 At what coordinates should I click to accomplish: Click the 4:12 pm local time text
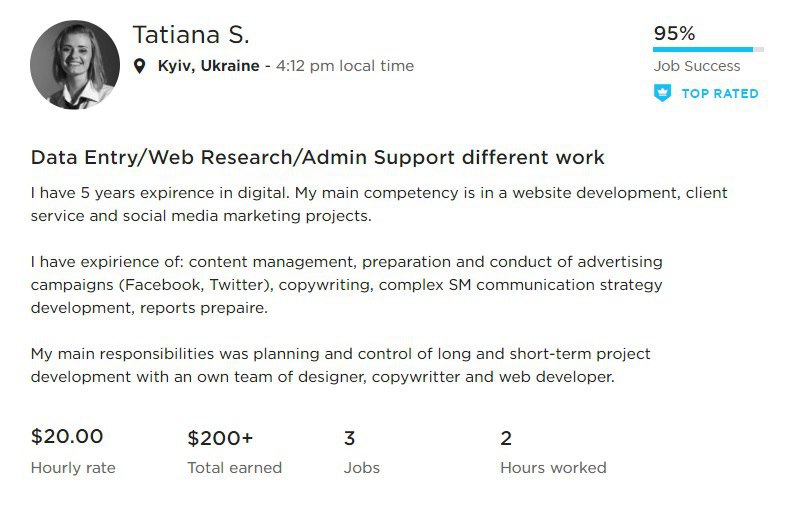(x=344, y=66)
